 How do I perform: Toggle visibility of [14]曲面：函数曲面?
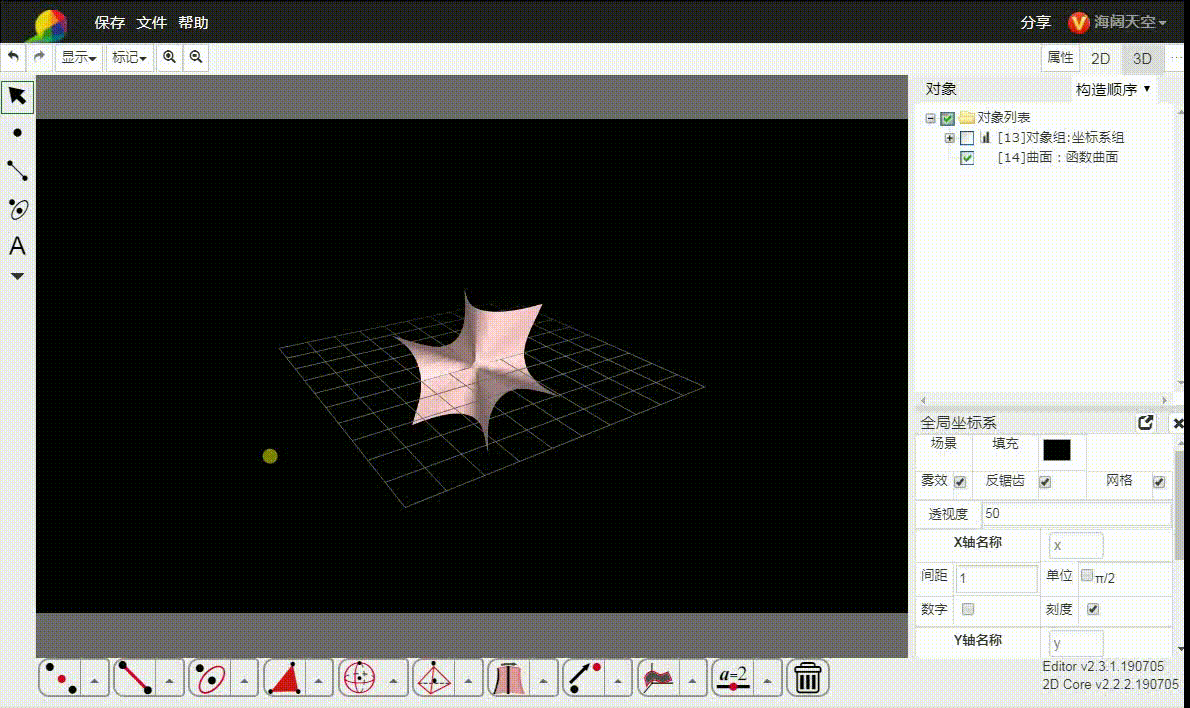click(x=967, y=157)
